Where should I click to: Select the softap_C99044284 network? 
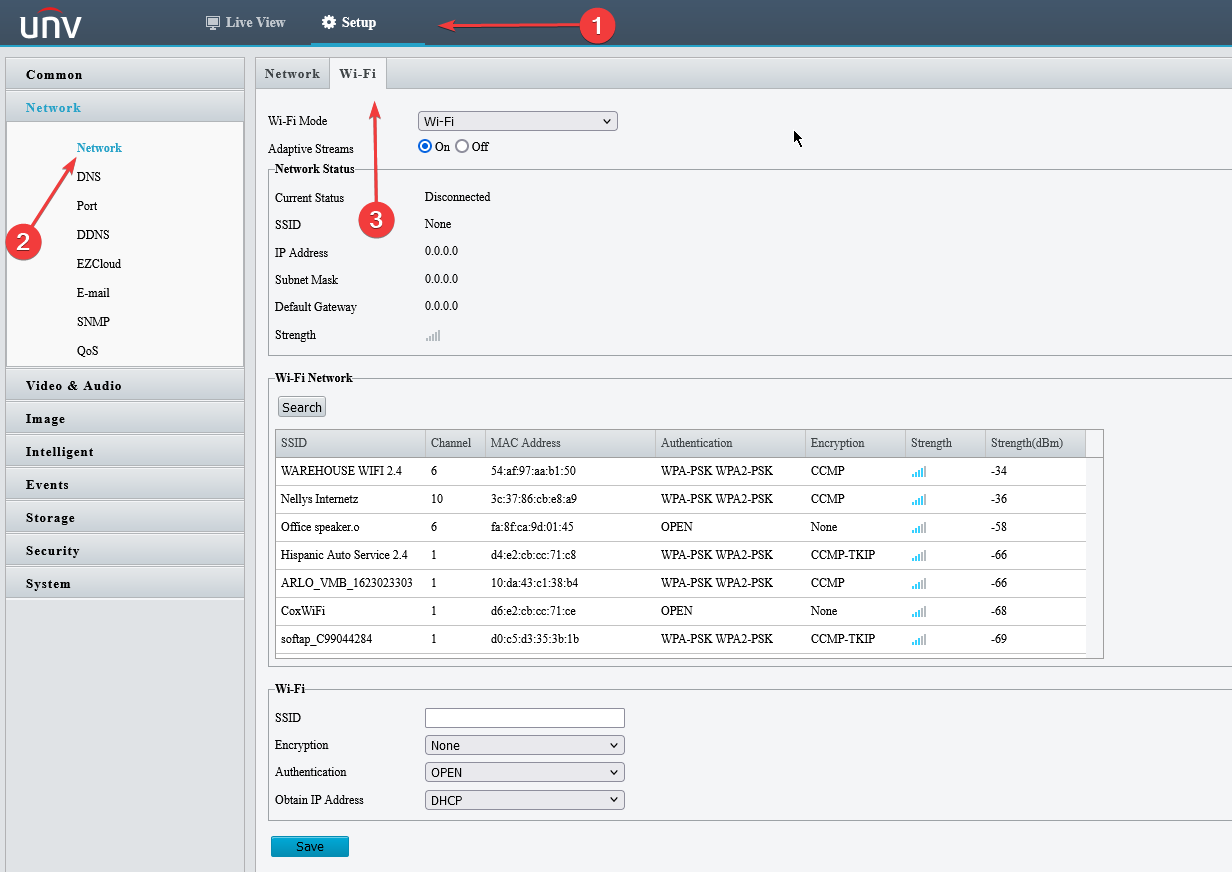680,639
